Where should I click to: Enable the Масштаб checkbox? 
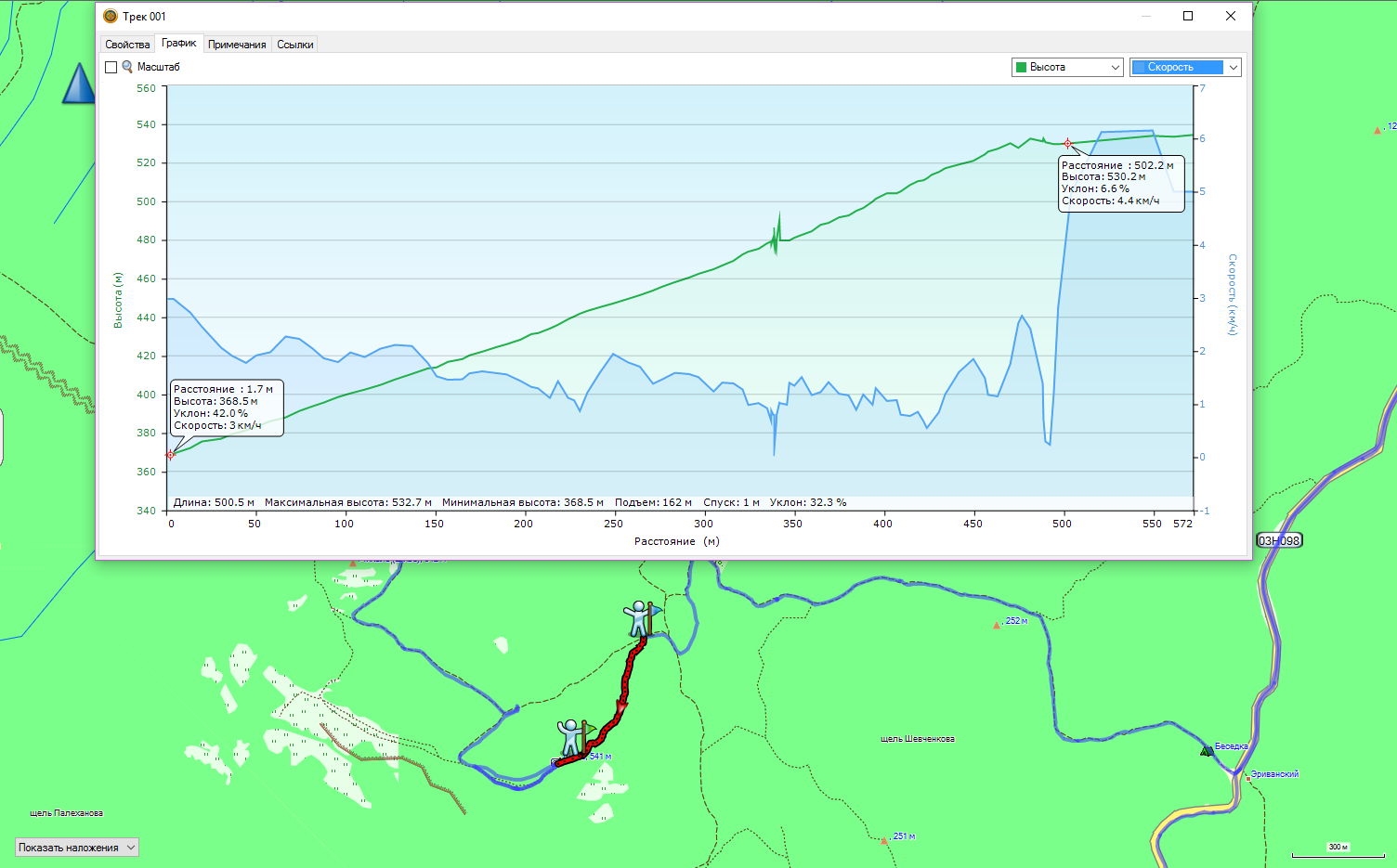(111, 67)
